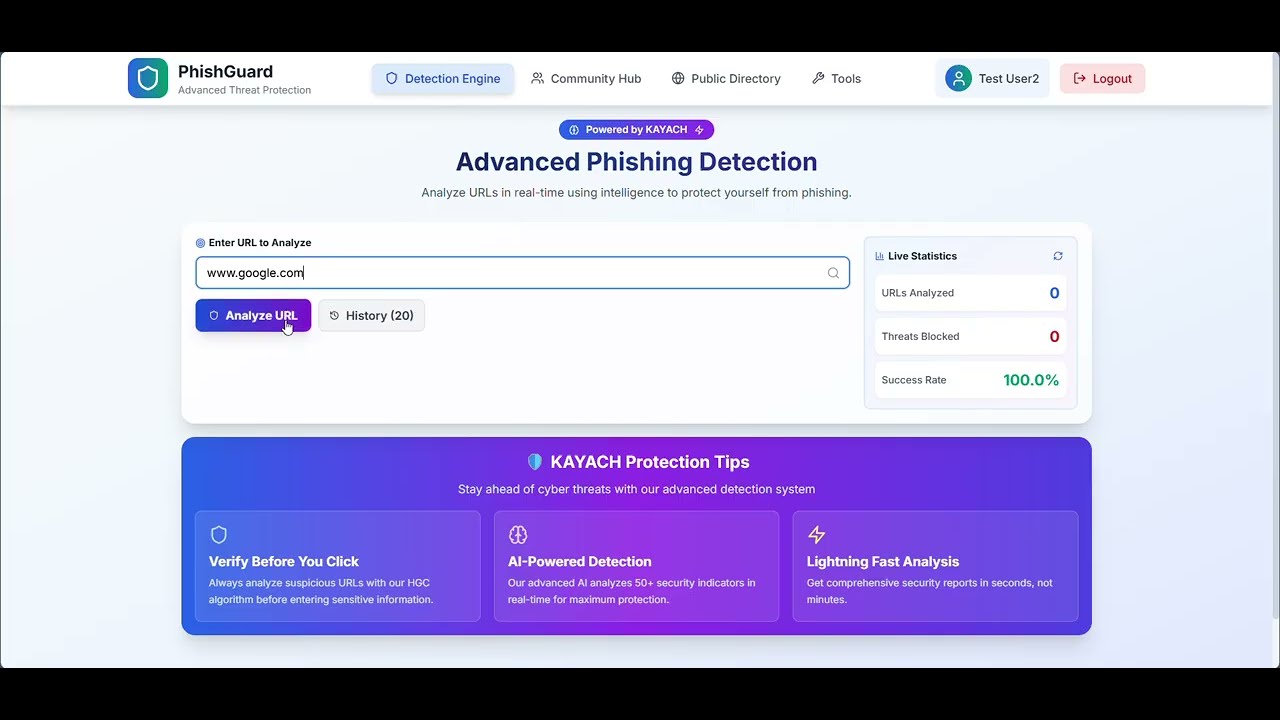
Task: Open History (20)
Action: click(x=371, y=315)
